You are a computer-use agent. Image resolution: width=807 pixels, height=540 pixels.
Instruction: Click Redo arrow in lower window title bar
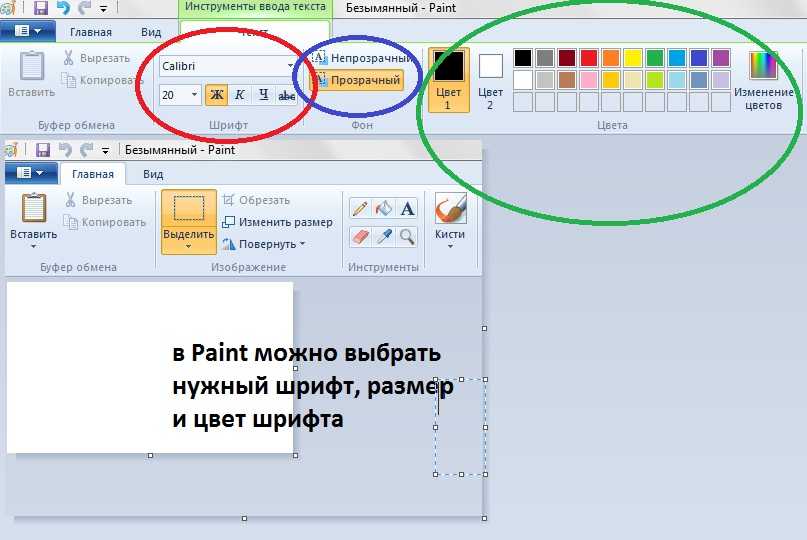tap(86, 150)
